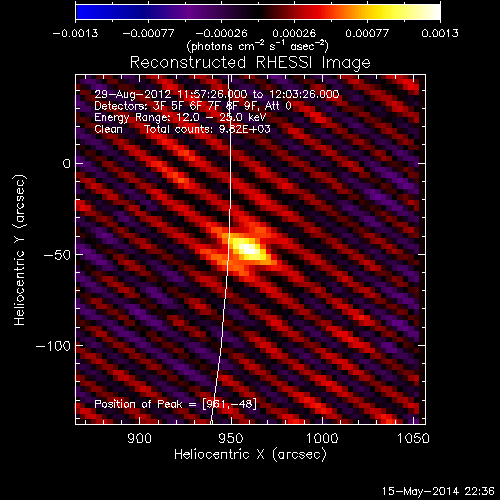Click the 'Heliocentric Y (arcsec)' axis label

coord(20,250)
